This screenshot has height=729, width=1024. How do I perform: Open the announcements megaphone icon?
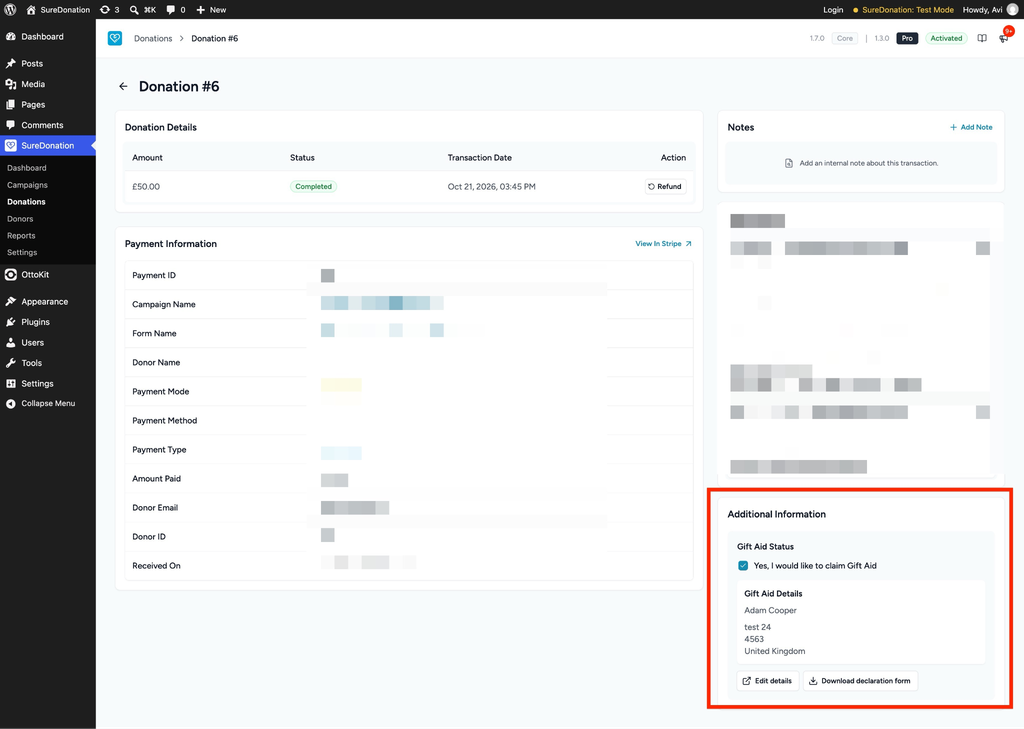[1004, 39]
